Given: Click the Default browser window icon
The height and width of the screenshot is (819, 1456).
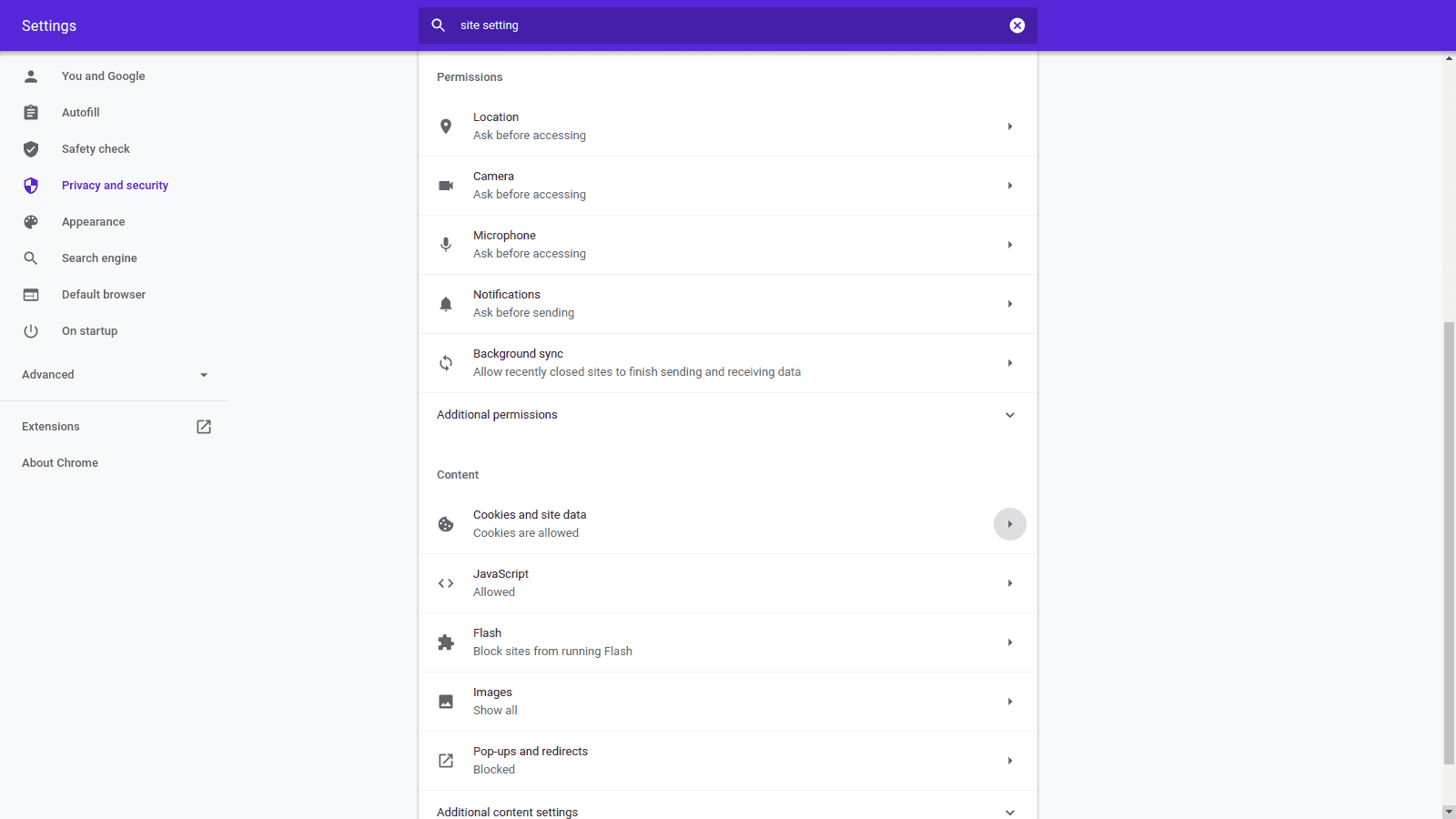Looking at the screenshot, I should (31, 295).
